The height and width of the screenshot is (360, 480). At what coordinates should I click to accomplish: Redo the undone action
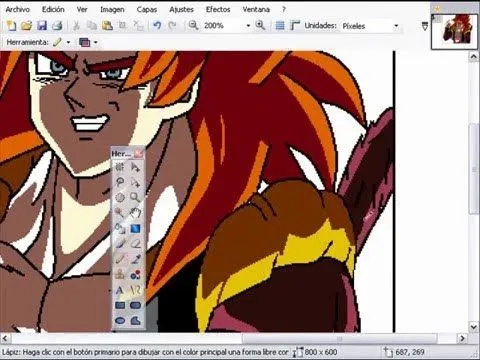[x=172, y=25]
